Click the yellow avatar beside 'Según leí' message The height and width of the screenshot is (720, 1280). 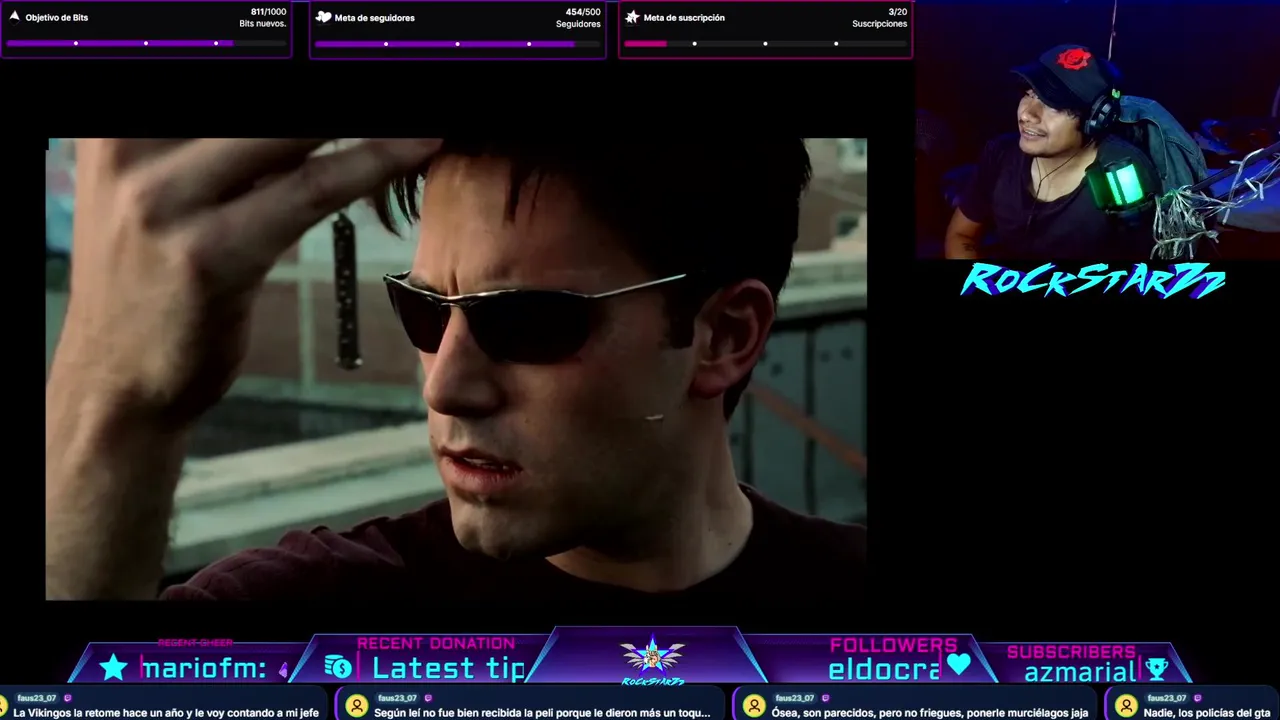coord(357,706)
